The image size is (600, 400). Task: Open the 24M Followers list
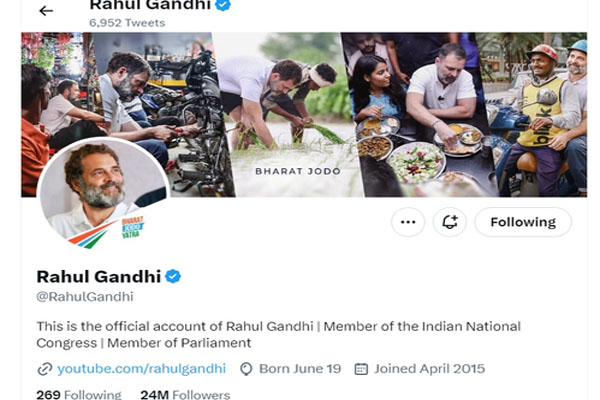[185, 395]
